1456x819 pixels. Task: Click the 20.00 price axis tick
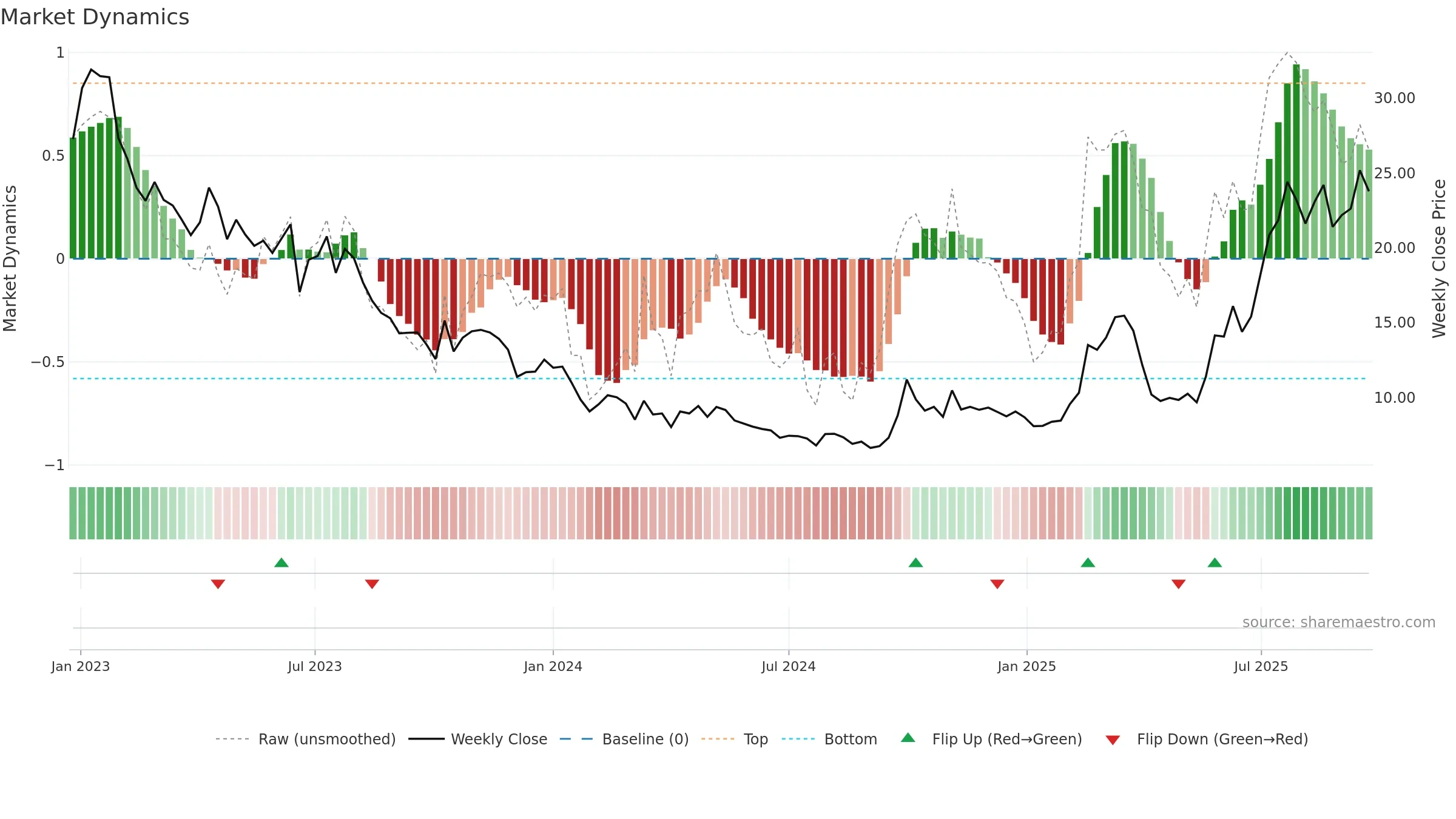1395,248
